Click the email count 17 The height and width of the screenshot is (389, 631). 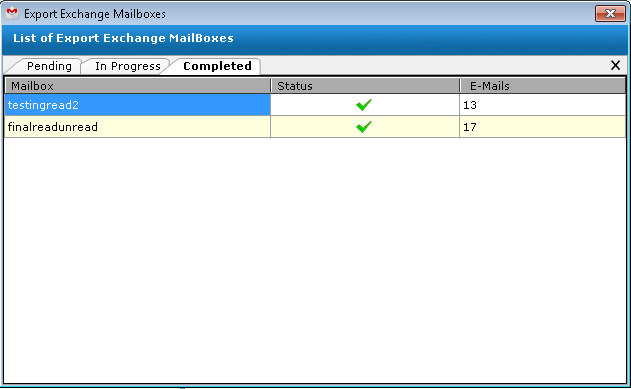(470, 128)
